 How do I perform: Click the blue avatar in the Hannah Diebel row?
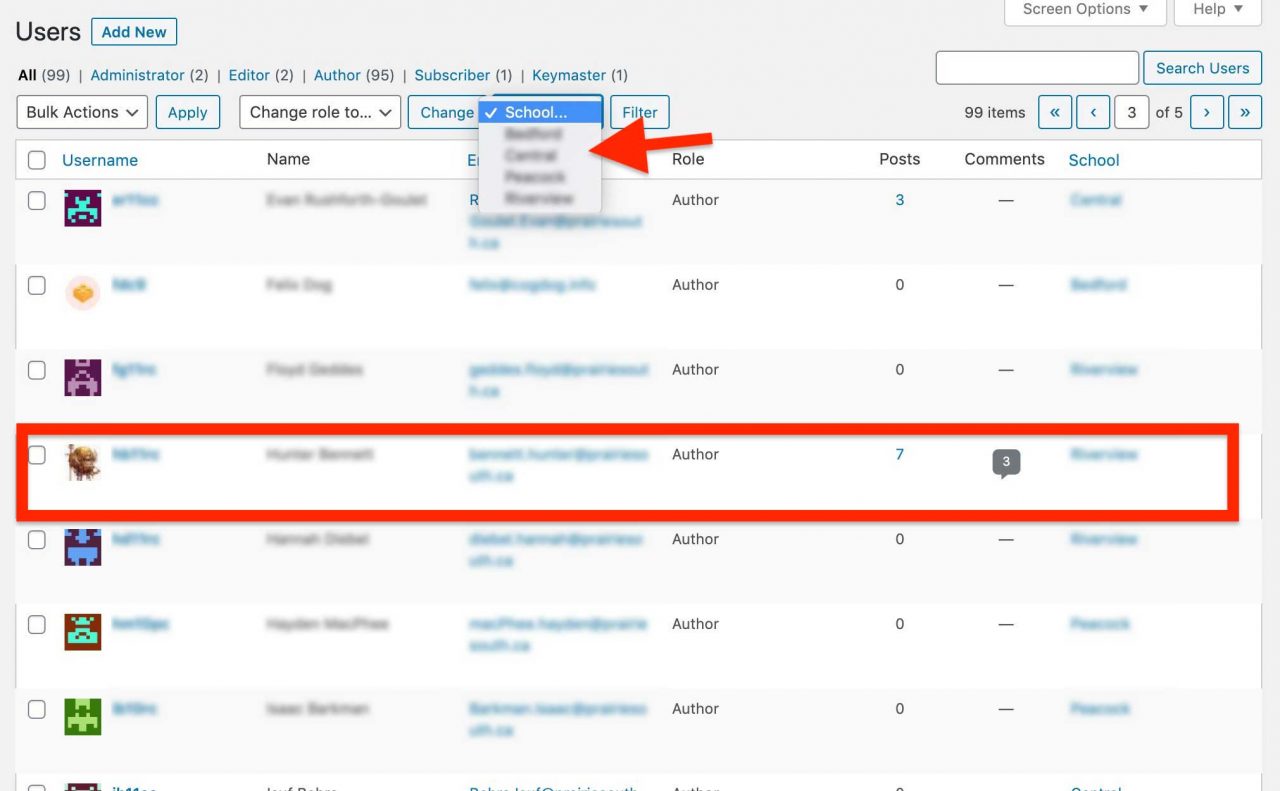(83, 548)
